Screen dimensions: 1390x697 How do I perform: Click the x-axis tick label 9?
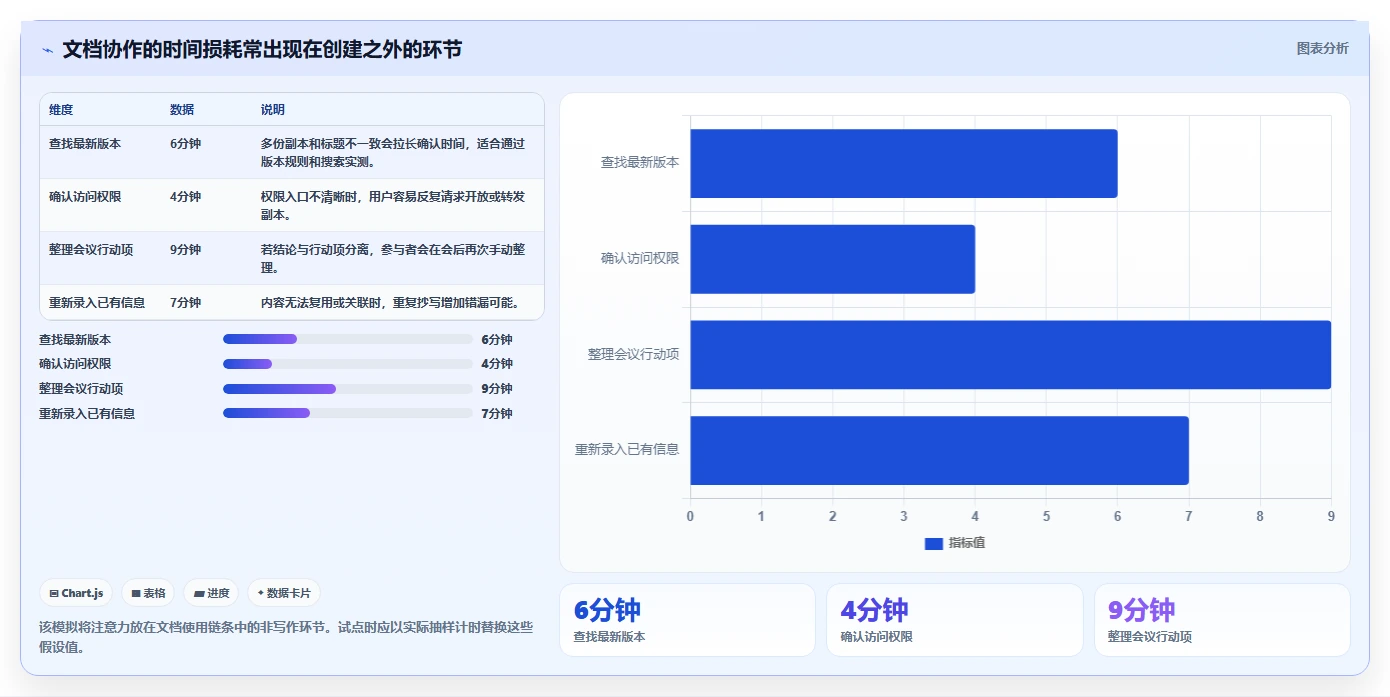click(x=1331, y=517)
